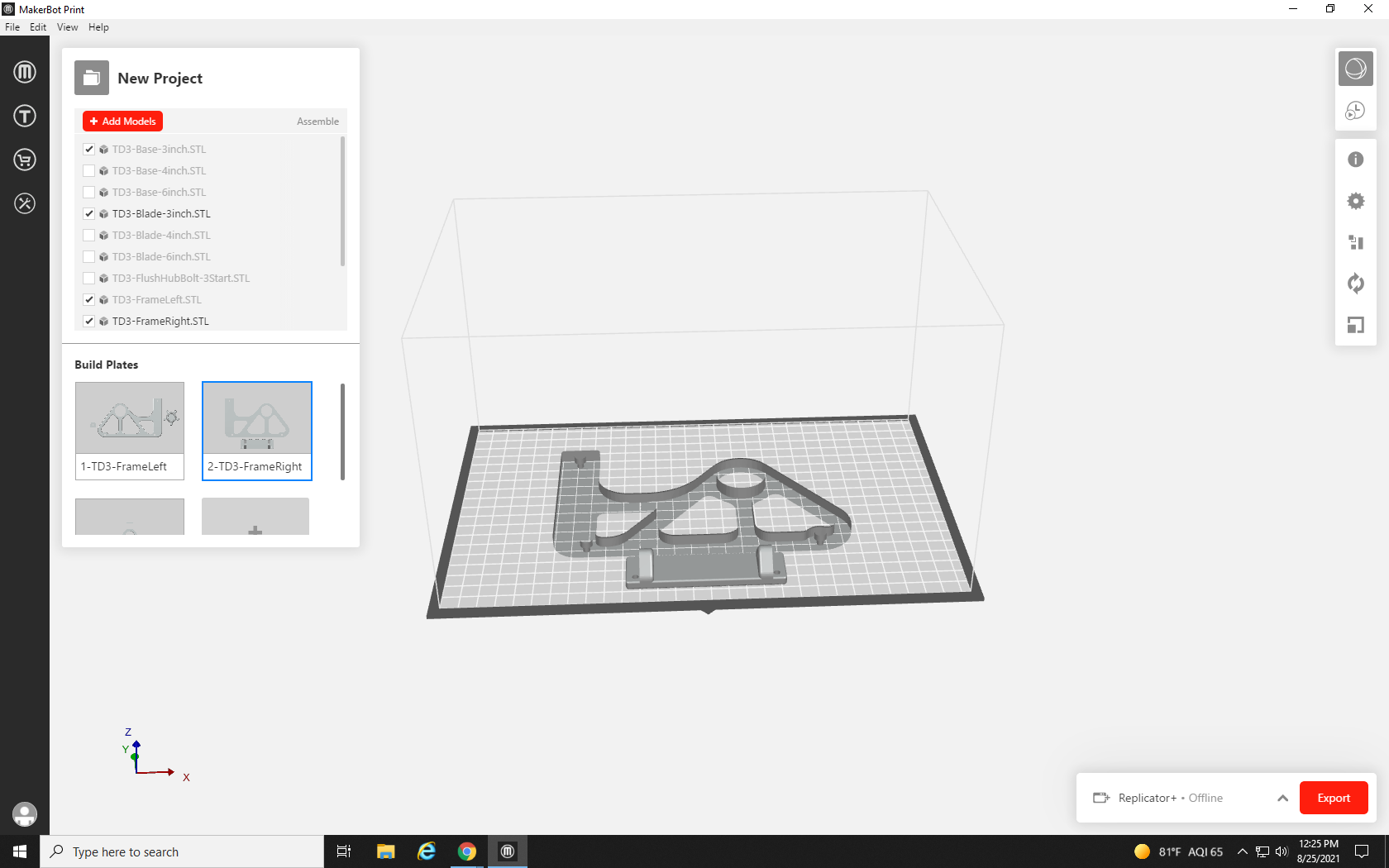Launch Internet Explorer from taskbar
The height and width of the screenshot is (868, 1389).
pyautogui.click(x=427, y=851)
